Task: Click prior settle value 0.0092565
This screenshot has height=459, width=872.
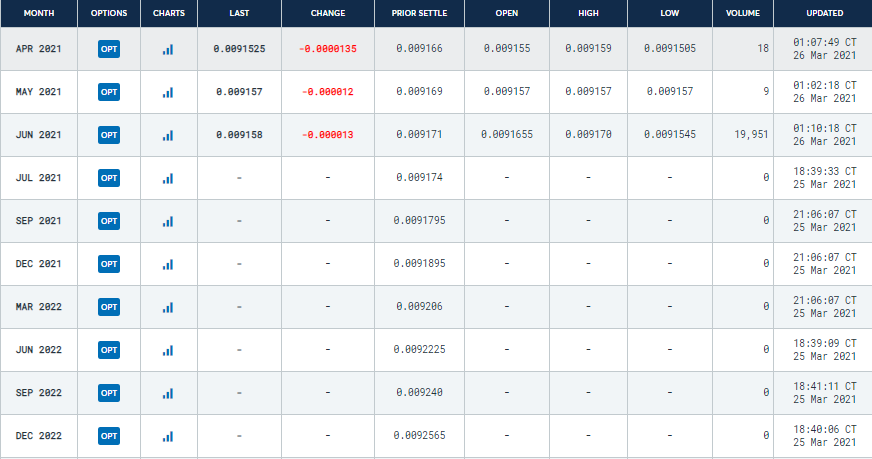Action: pos(419,435)
